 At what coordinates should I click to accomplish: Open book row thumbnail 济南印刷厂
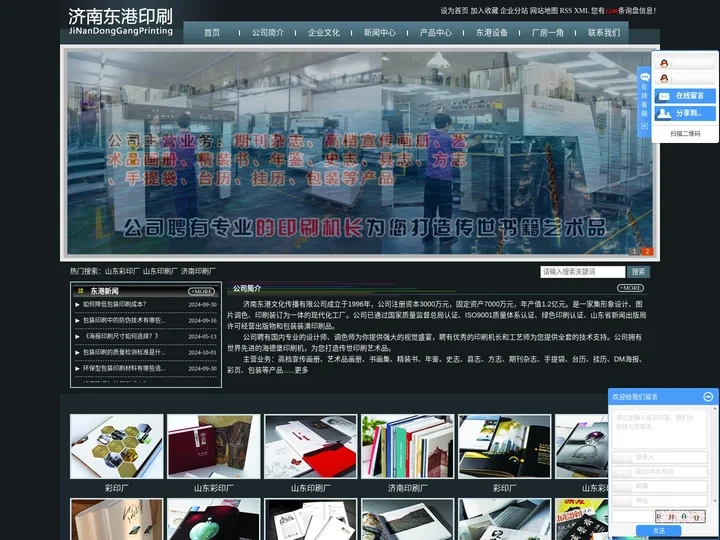[x=407, y=446]
